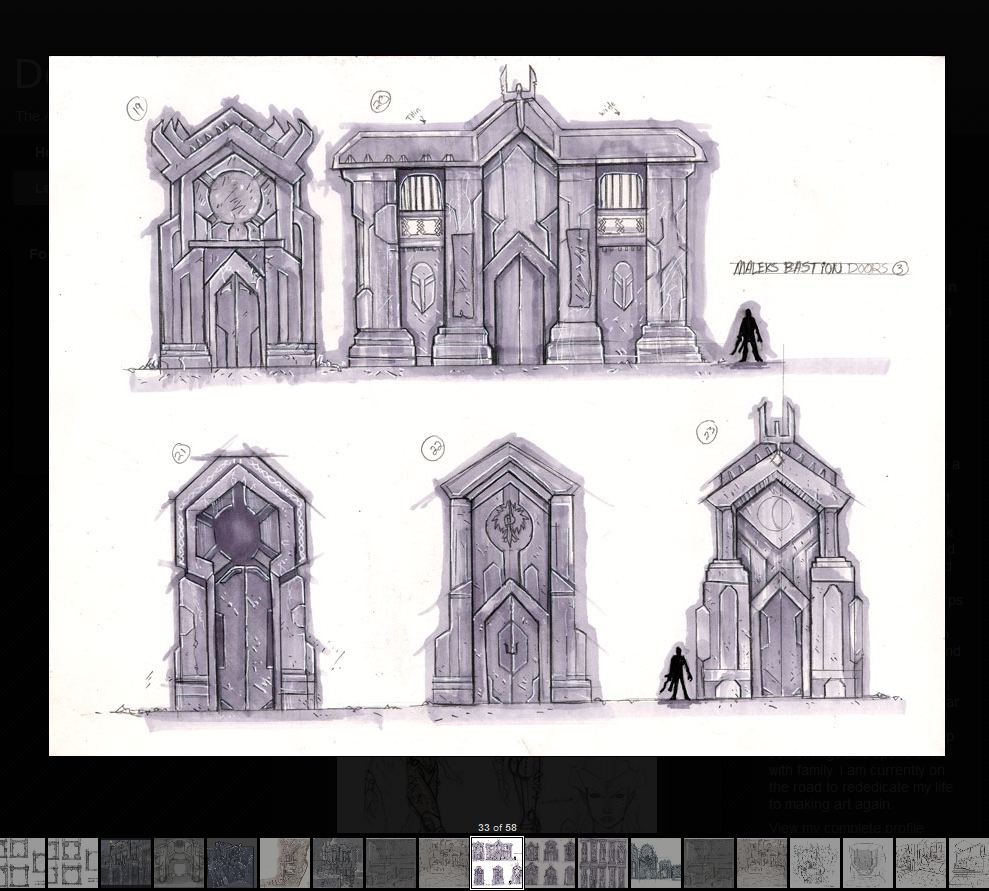Open the cut-off leftmost floor-plan thumbnail
The width and height of the screenshot is (989, 891).
click(23, 863)
